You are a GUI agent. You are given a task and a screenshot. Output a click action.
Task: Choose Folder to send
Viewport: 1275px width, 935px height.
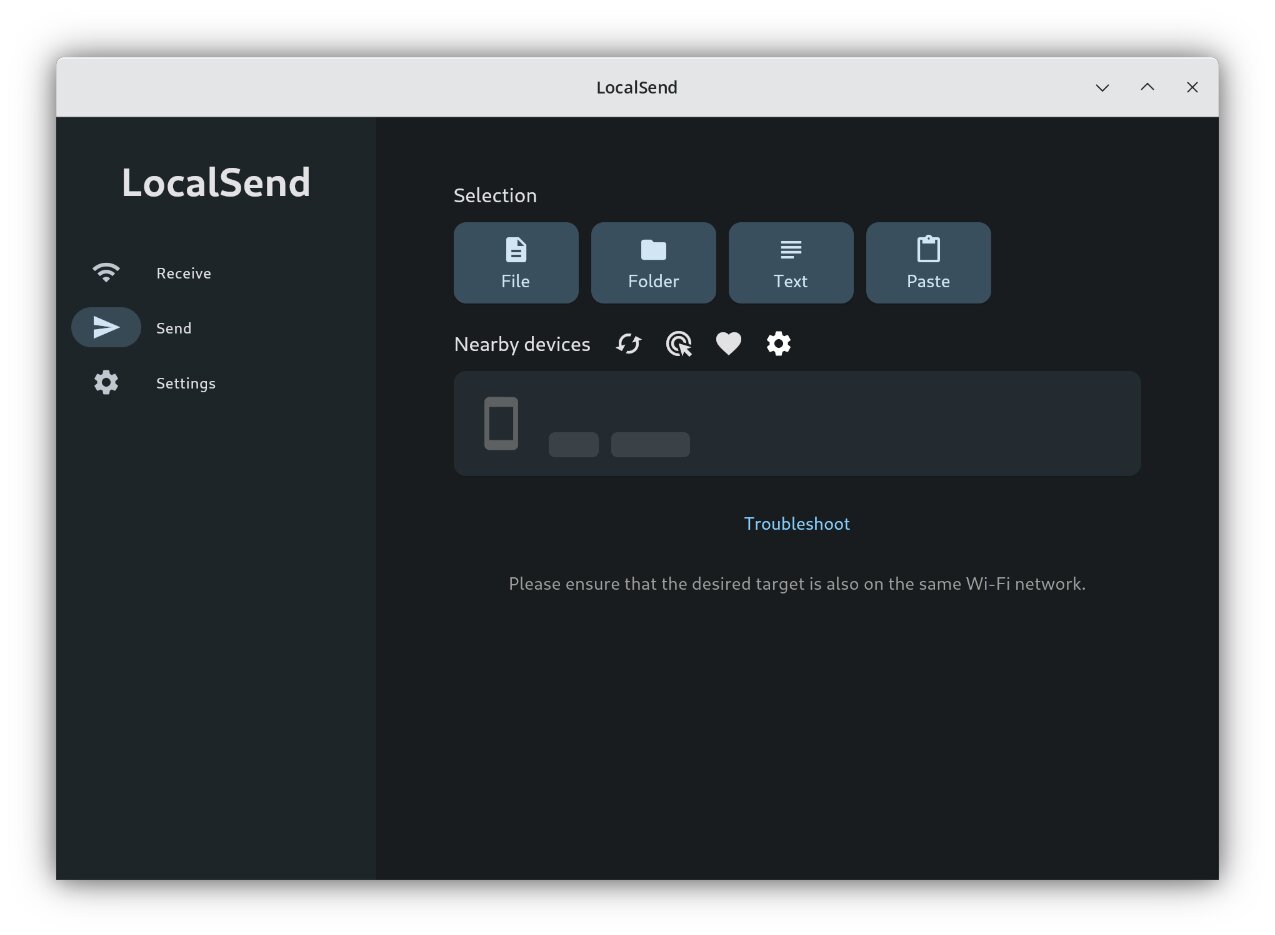coord(653,263)
